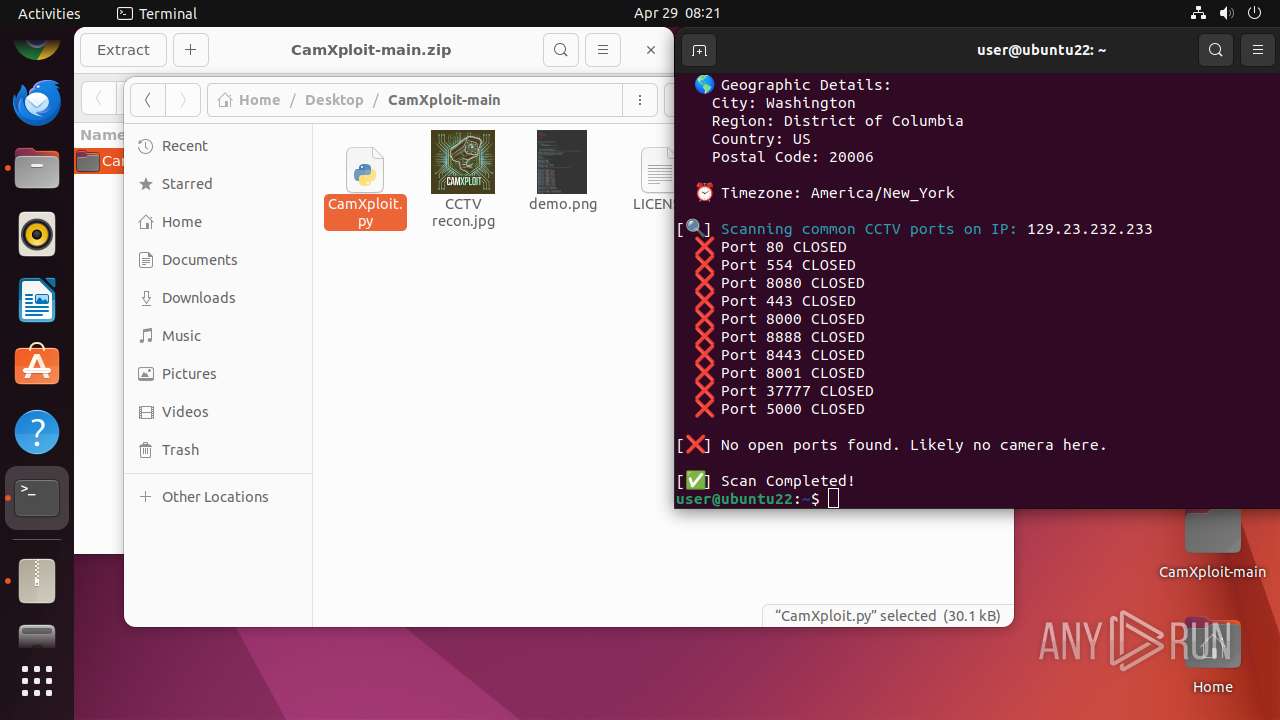Open Rhythmbox from the dock
This screenshot has height=720, width=1280.
(x=37, y=235)
